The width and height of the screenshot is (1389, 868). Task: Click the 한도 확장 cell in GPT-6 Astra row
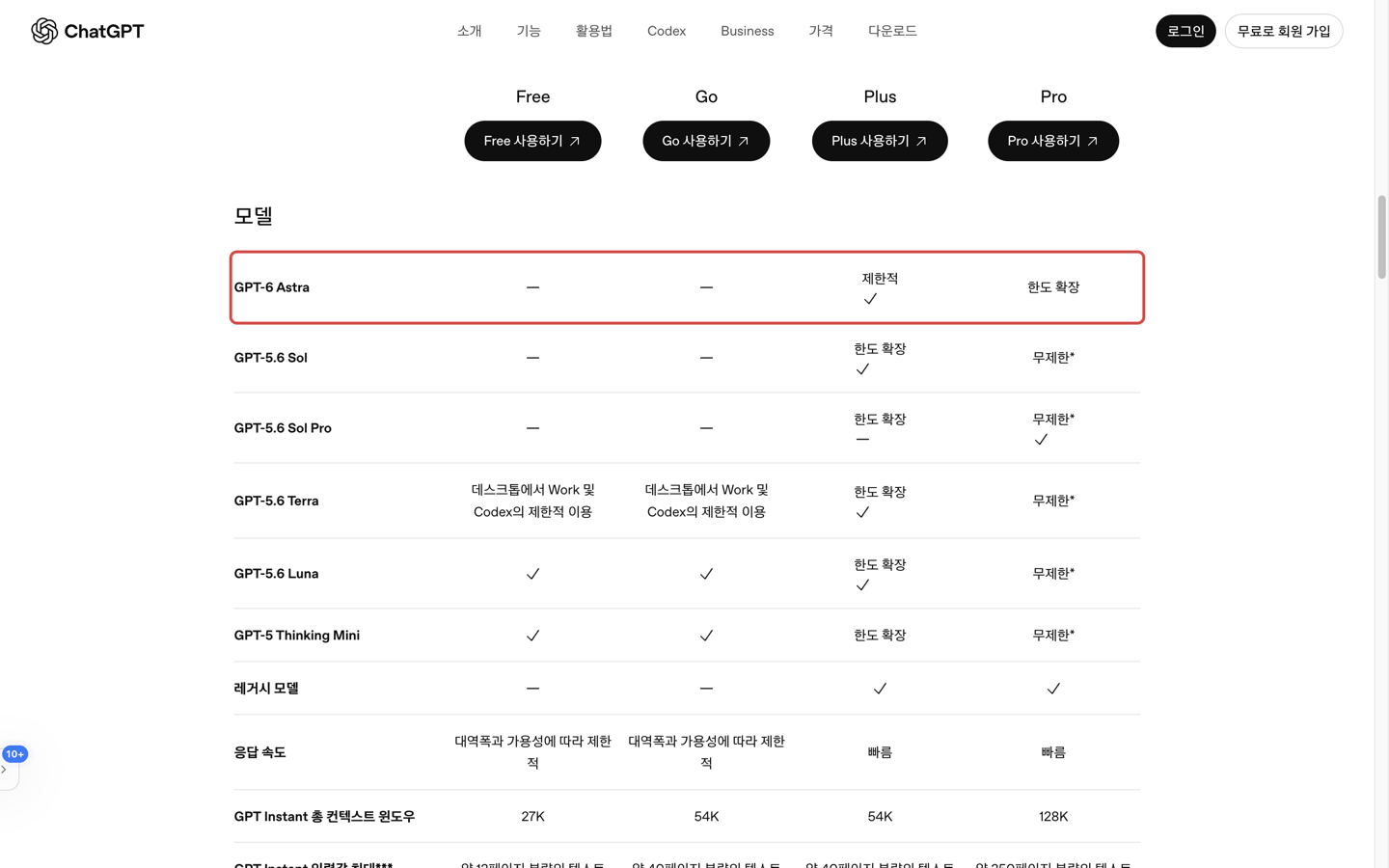point(1053,287)
